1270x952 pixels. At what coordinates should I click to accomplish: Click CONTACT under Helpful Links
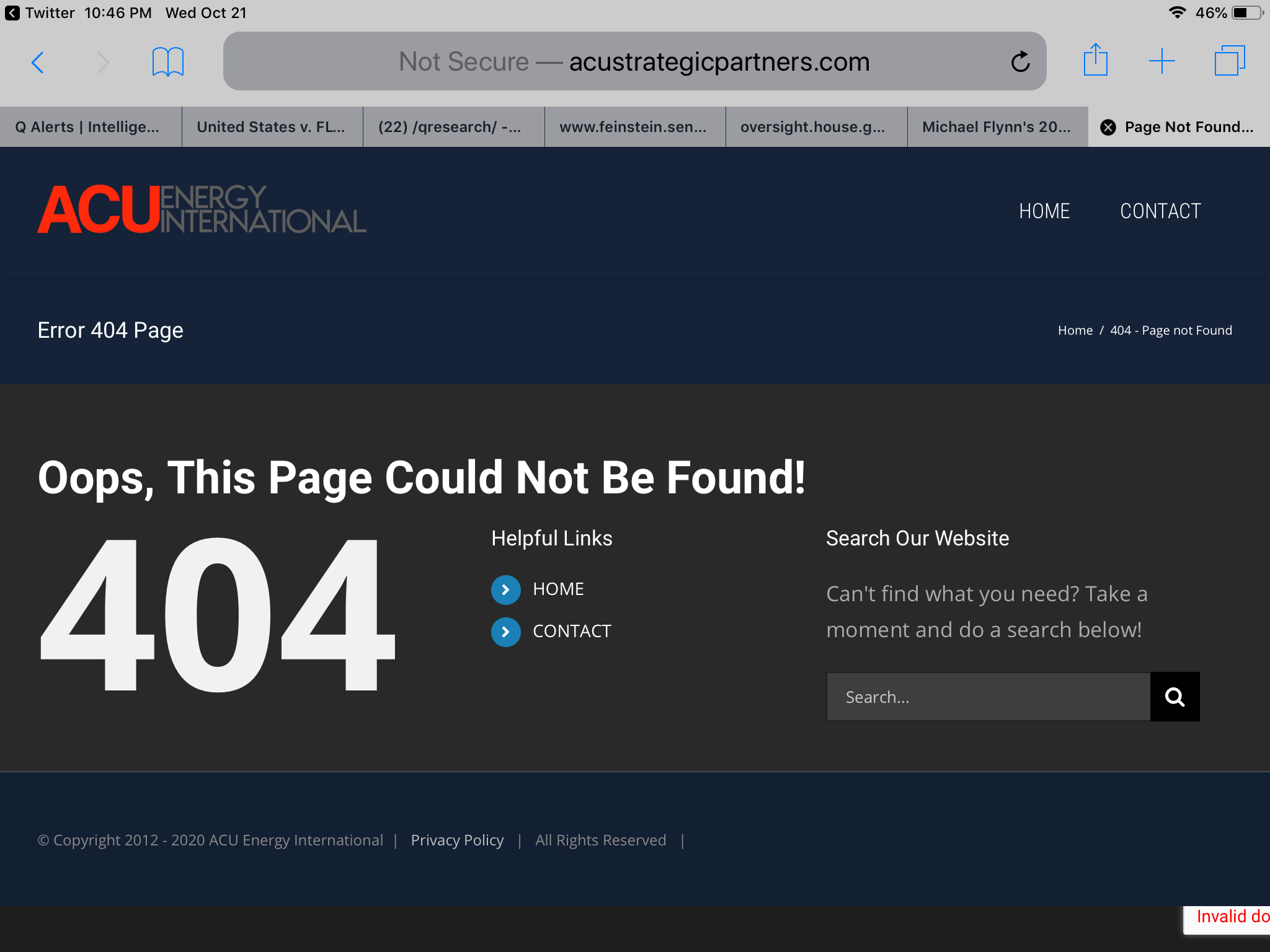click(572, 631)
